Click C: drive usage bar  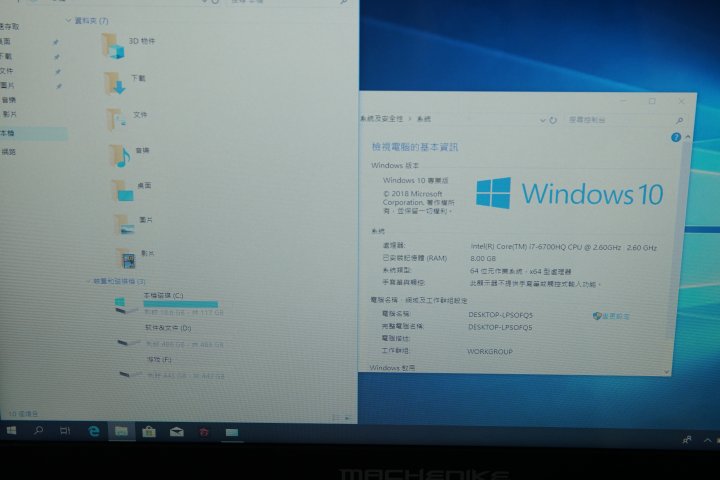(180, 304)
